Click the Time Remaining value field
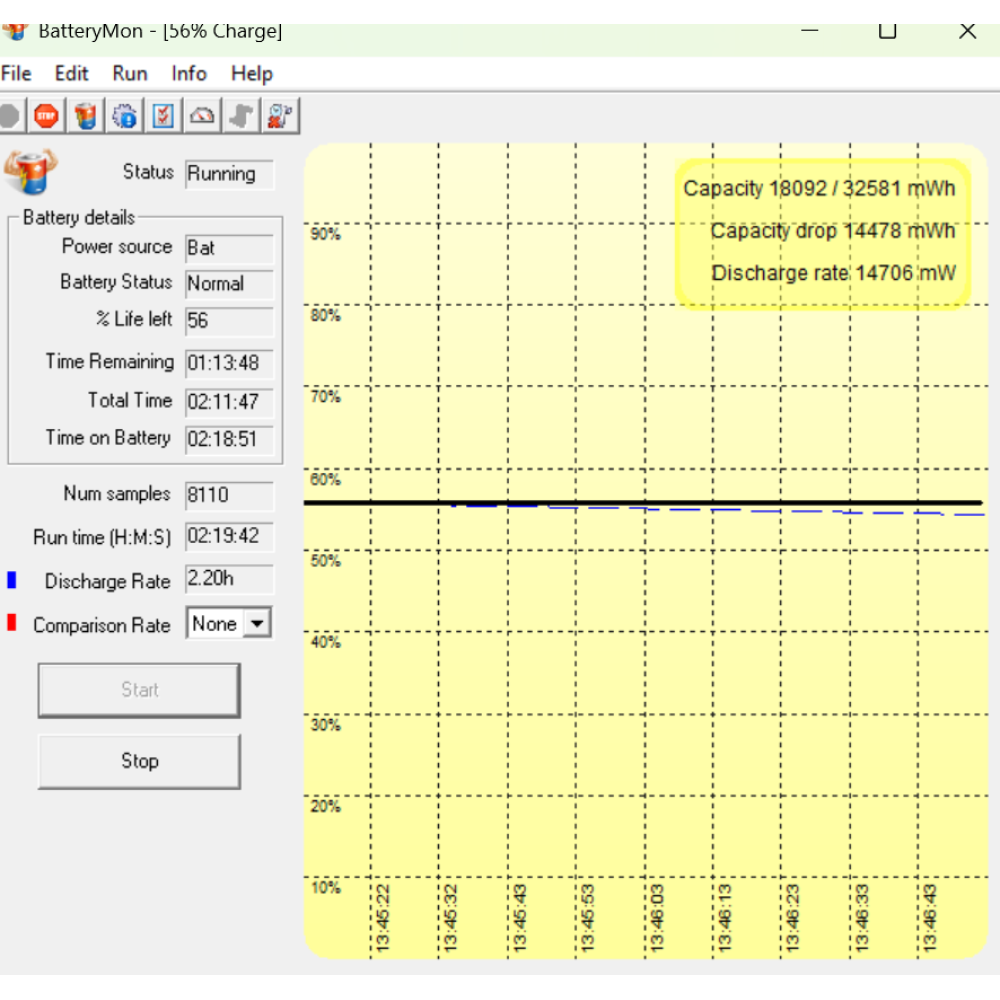 (x=229, y=363)
